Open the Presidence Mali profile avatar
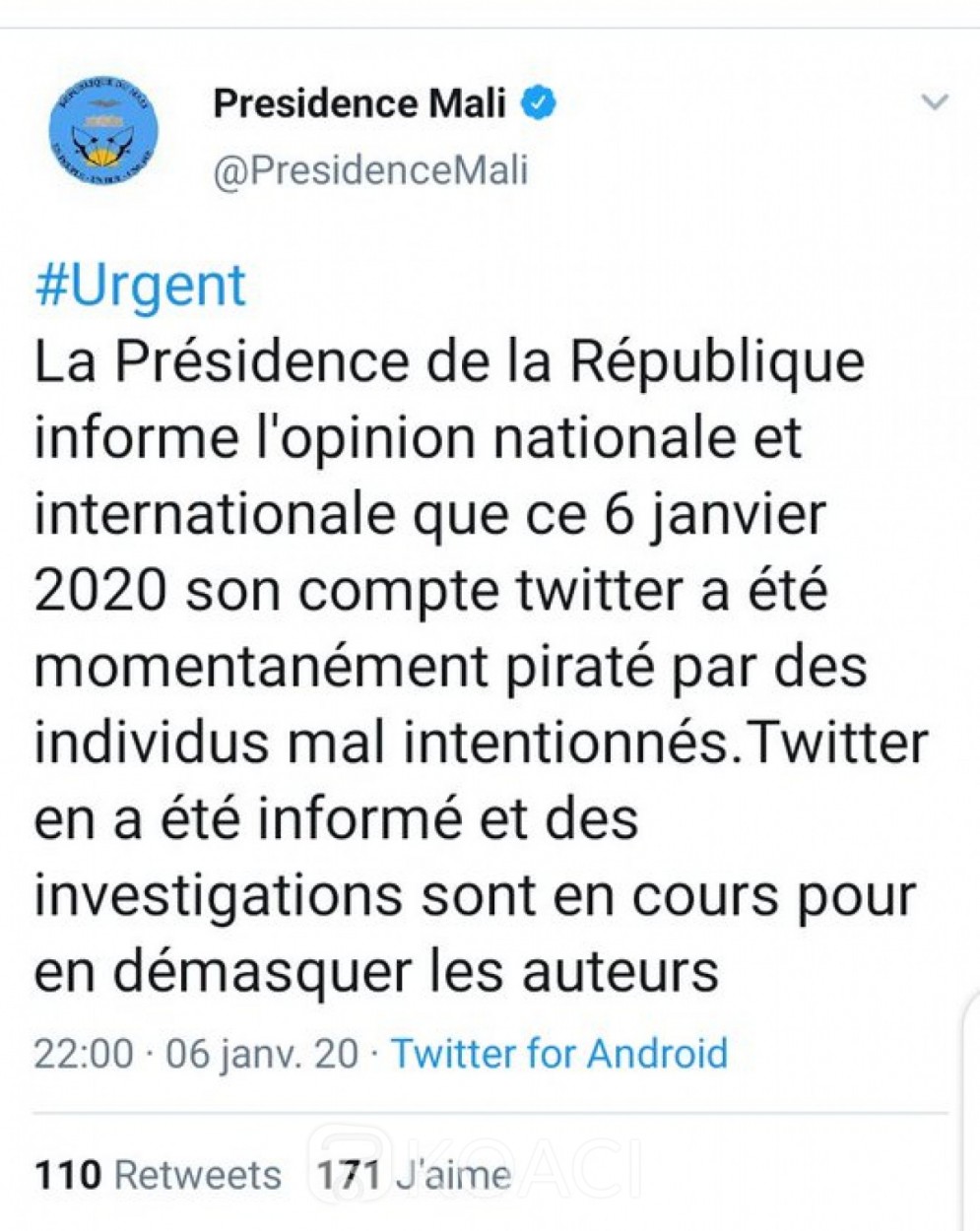Image resolution: width=980 pixels, height=1231 pixels. click(x=102, y=131)
